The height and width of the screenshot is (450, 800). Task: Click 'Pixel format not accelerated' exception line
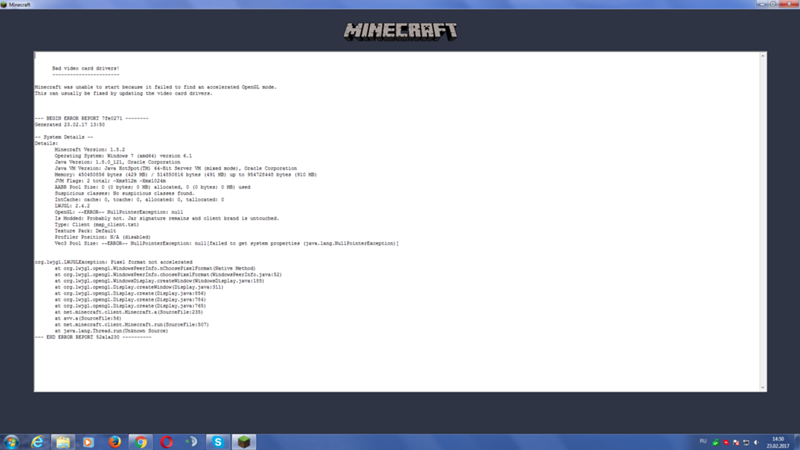coord(113,262)
